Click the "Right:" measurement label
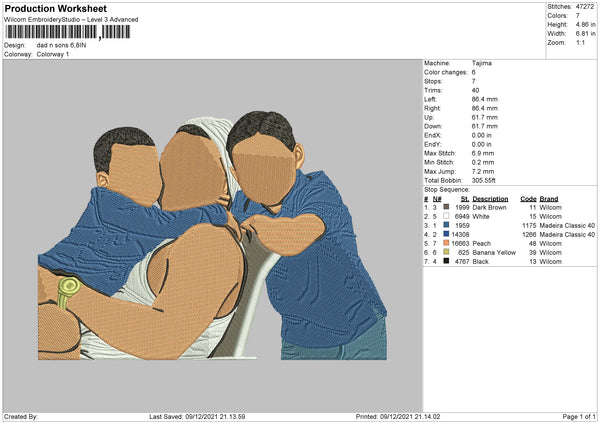Viewport: 600px width, 424px height. click(432, 108)
